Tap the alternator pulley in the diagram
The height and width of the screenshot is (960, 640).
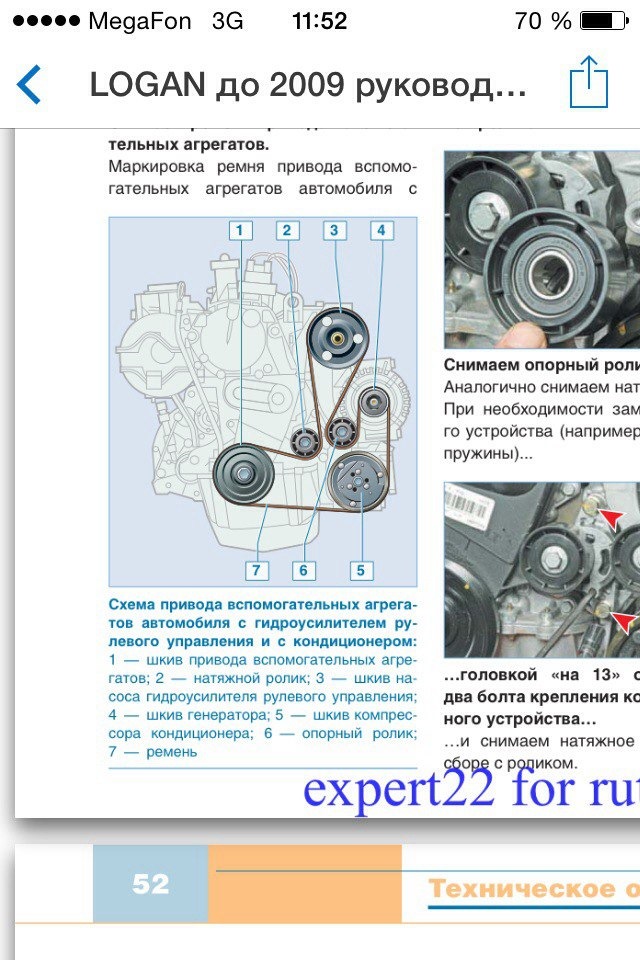(x=373, y=401)
